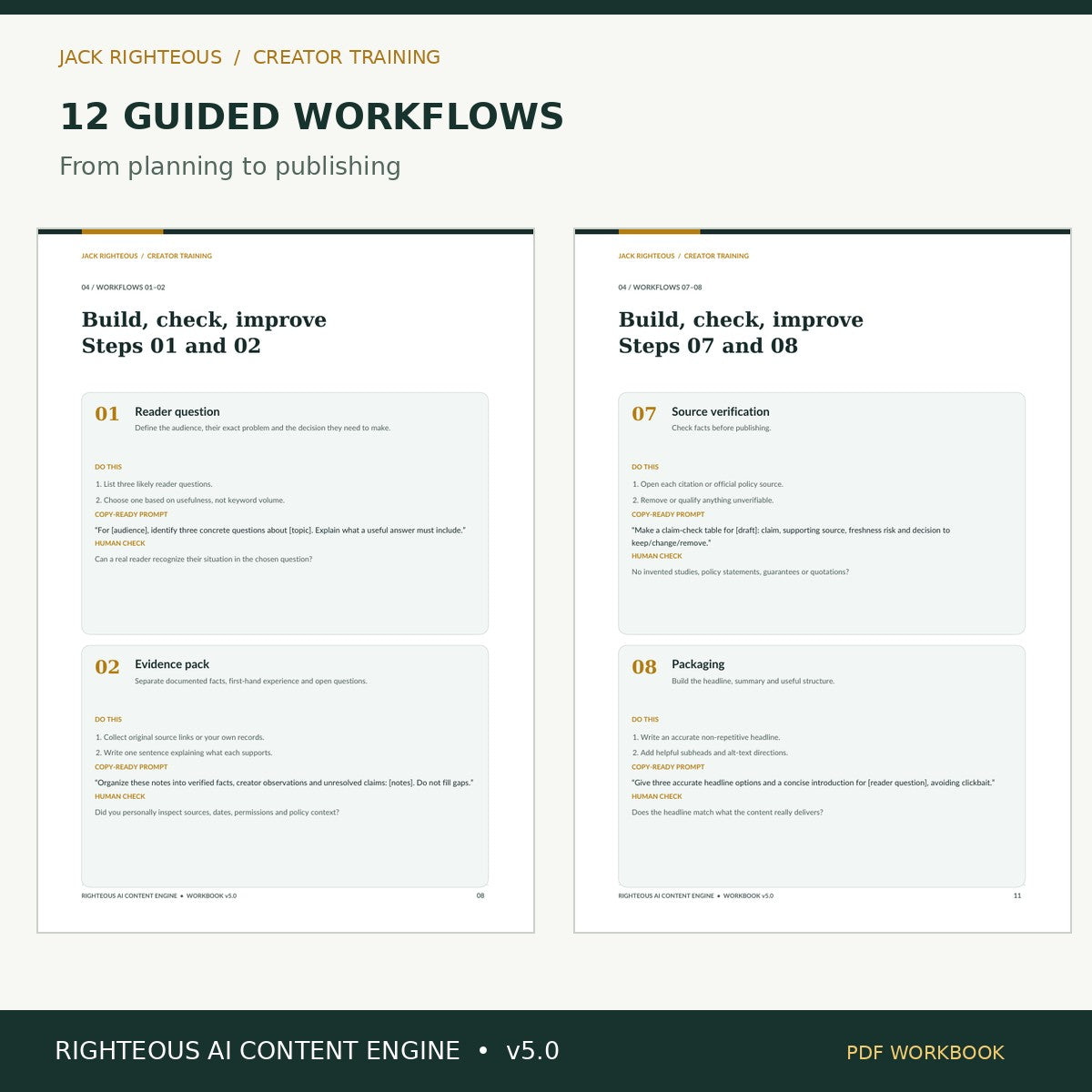
Task: Click "Does the headline match what the content" question
Action: point(727,813)
